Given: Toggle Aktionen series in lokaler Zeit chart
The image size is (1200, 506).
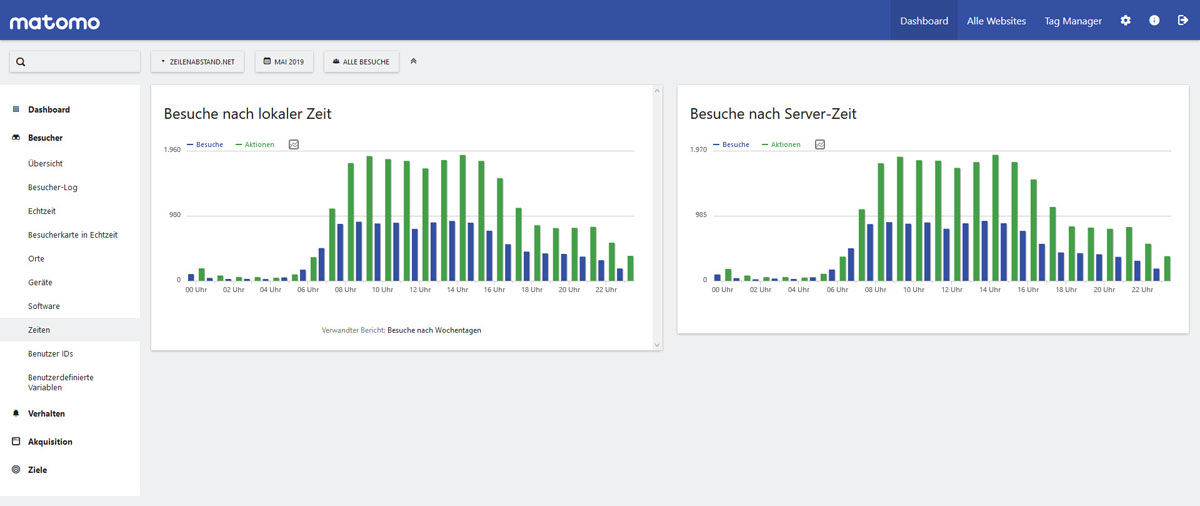Looking at the screenshot, I should point(255,145).
